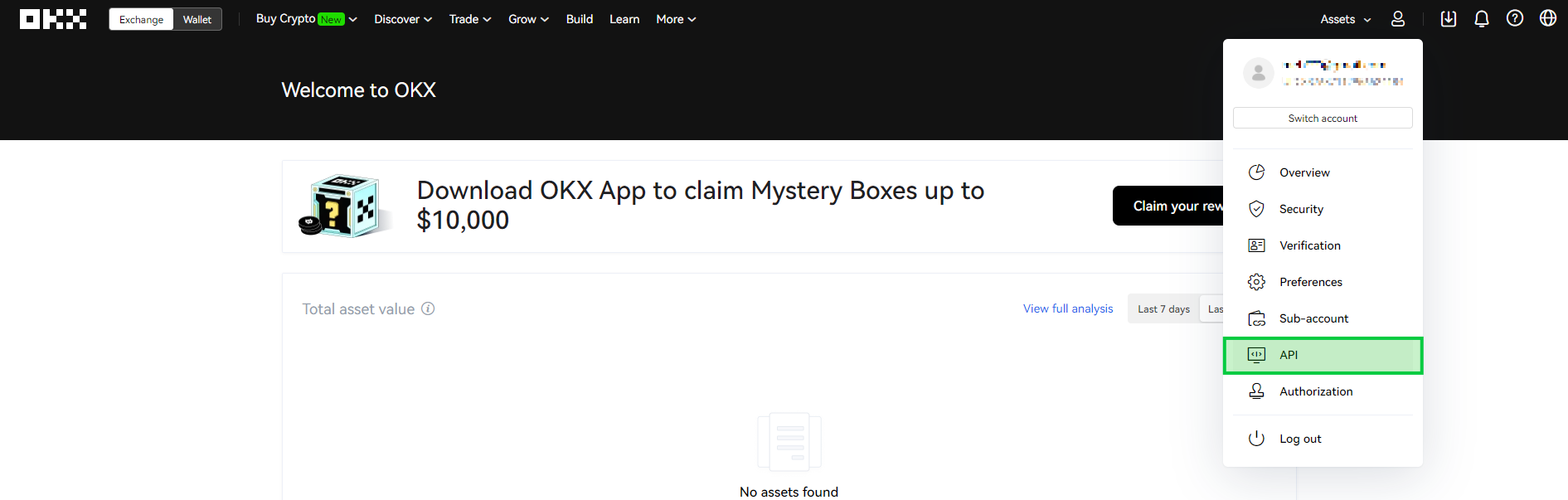Click the Preferences gear icon
Viewport: 1568px width, 500px height.
tap(1257, 282)
